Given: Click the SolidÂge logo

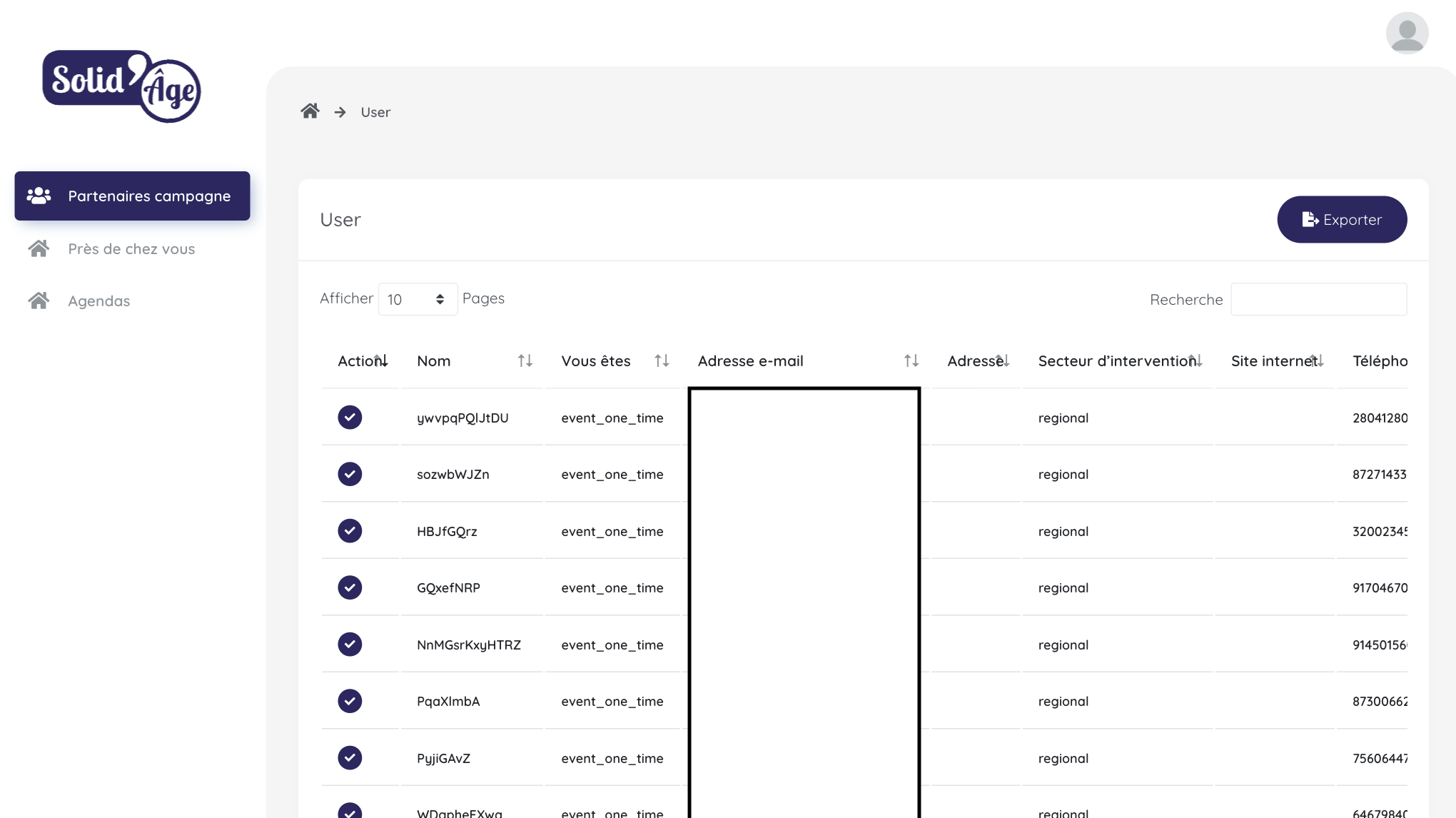Looking at the screenshot, I should [x=121, y=86].
